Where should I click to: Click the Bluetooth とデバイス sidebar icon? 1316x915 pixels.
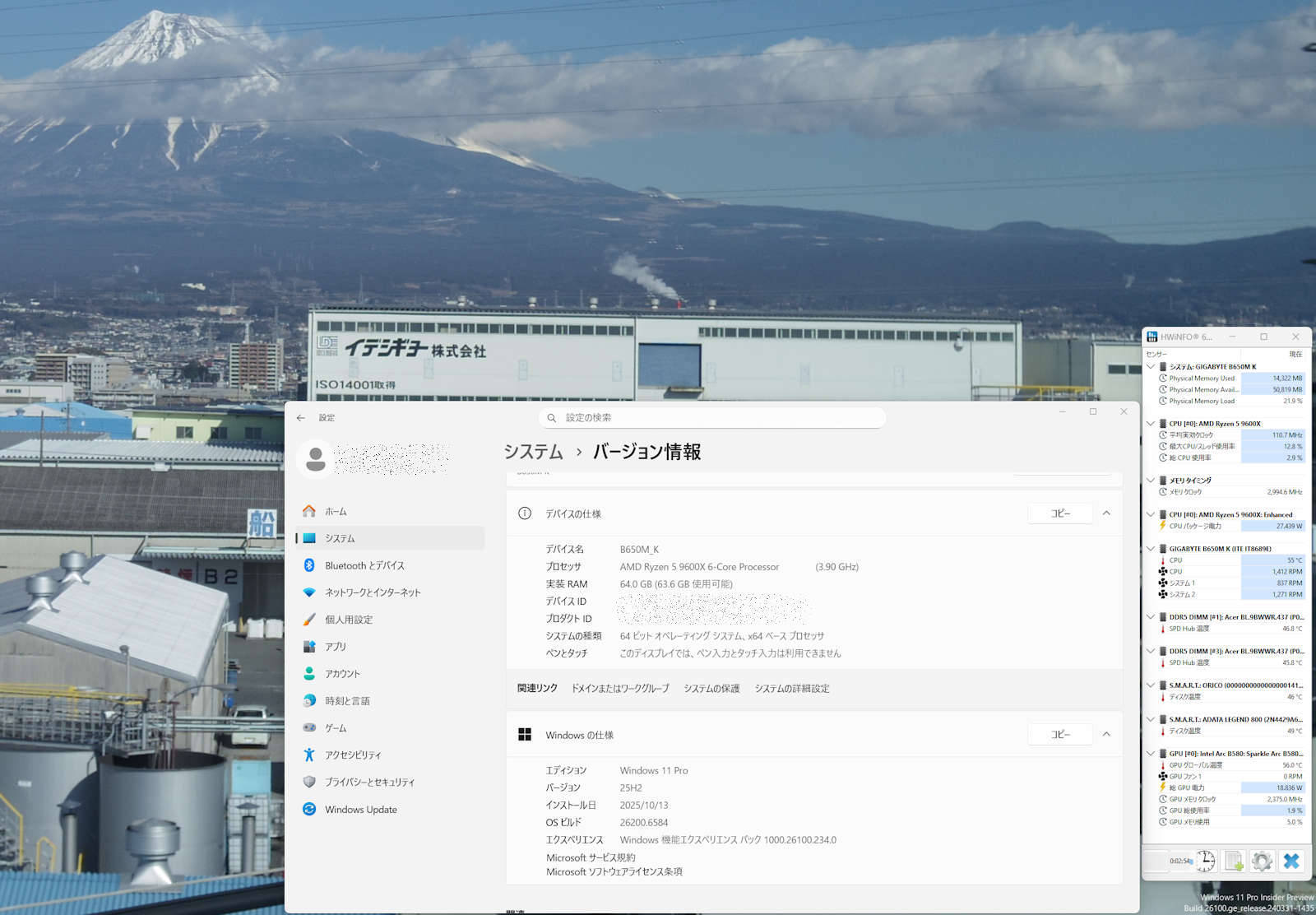pyautogui.click(x=309, y=565)
